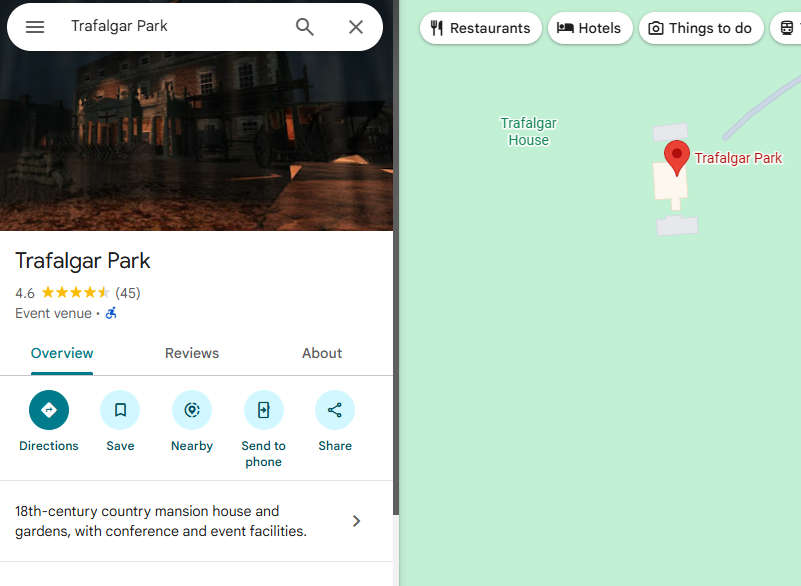Filter map by Restaurants chip
Image resolution: width=801 pixels, height=586 pixels.
pyautogui.click(x=481, y=28)
